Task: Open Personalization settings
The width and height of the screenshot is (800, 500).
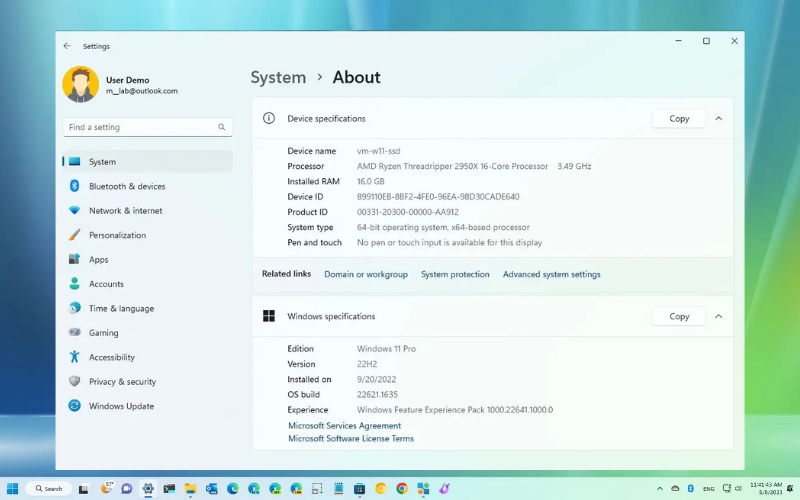Action: click(147, 235)
